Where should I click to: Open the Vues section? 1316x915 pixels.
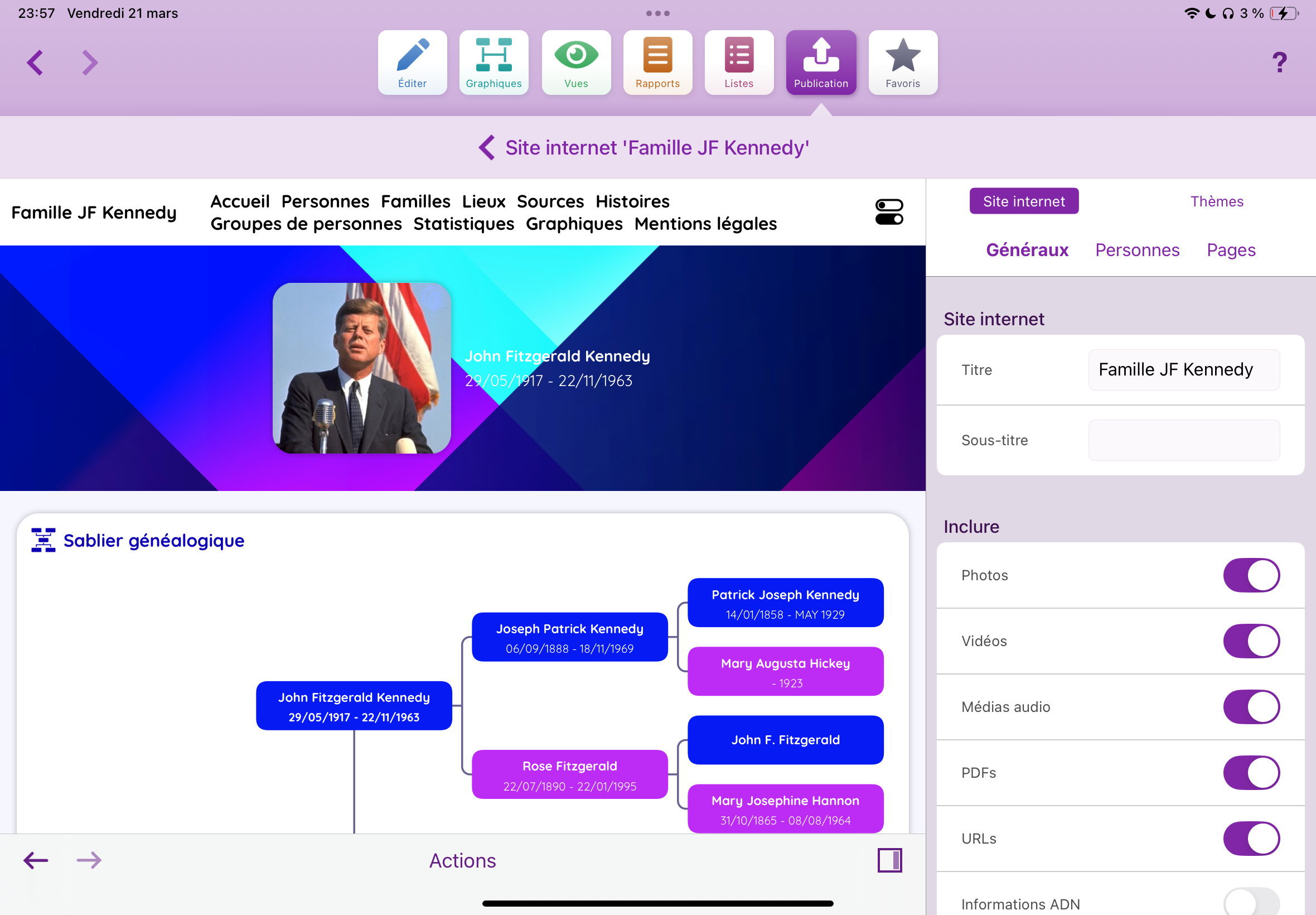coord(576,62)
